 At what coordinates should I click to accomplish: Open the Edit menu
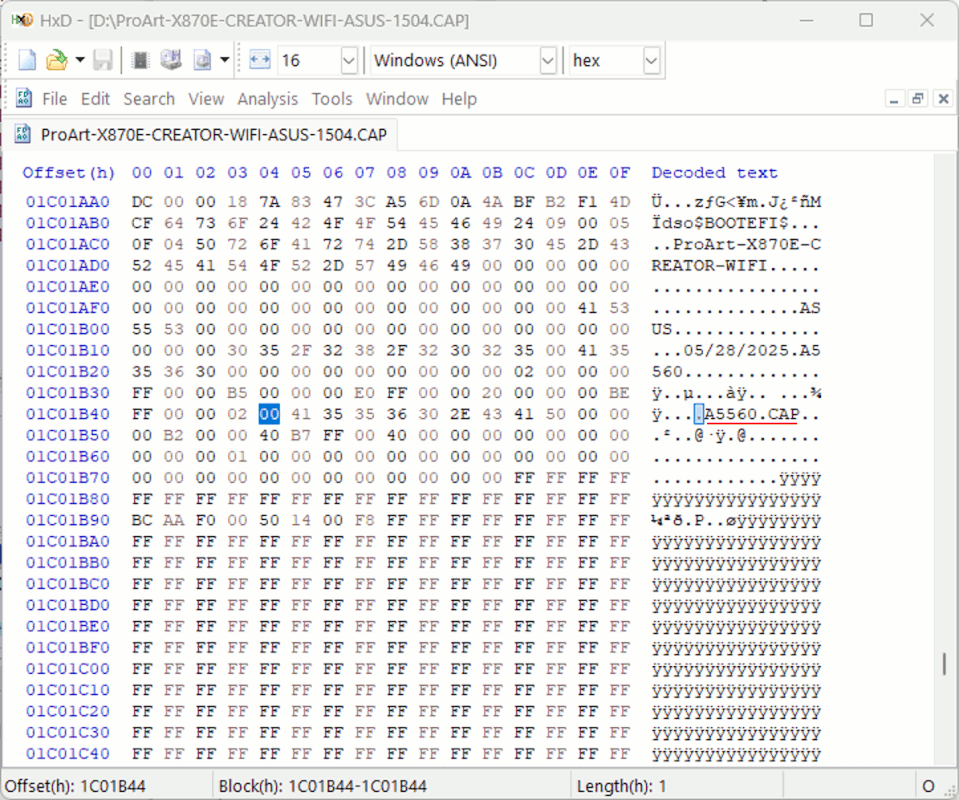[x=95, y=99]
